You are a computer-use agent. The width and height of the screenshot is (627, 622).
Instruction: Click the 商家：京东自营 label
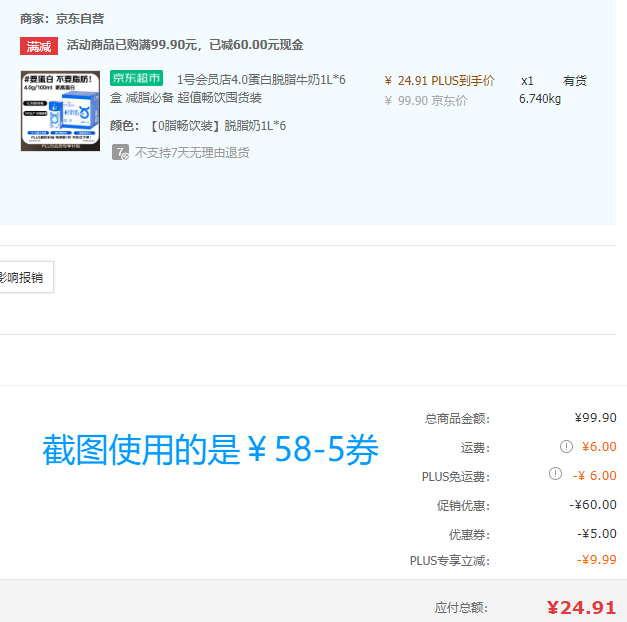coord(62,19)
